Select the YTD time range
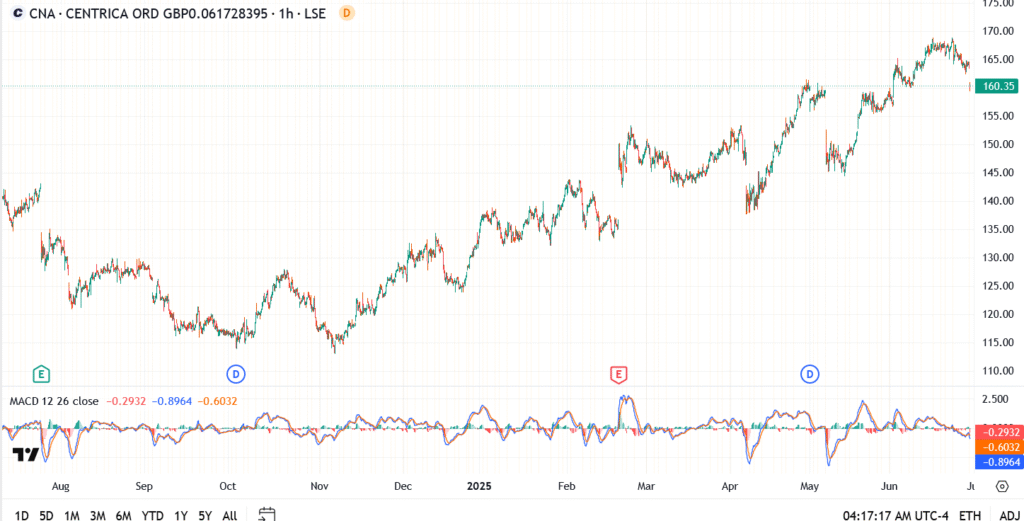Image resolution: width=1024 pixels, height=521 pixels. click(x=152, y=515)
